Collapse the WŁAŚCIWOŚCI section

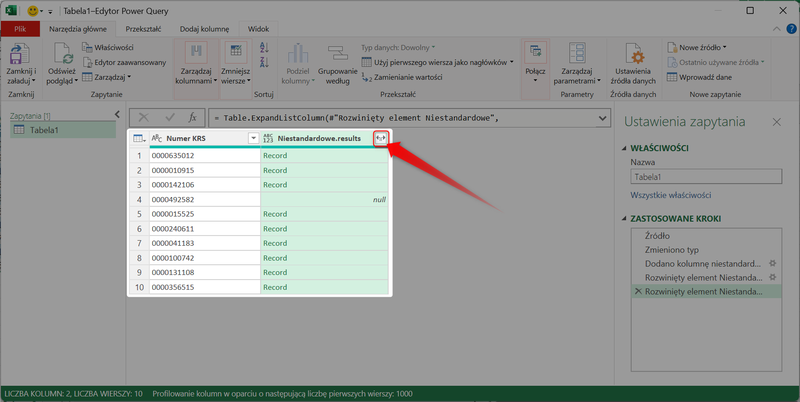click(x=624, y=148)
